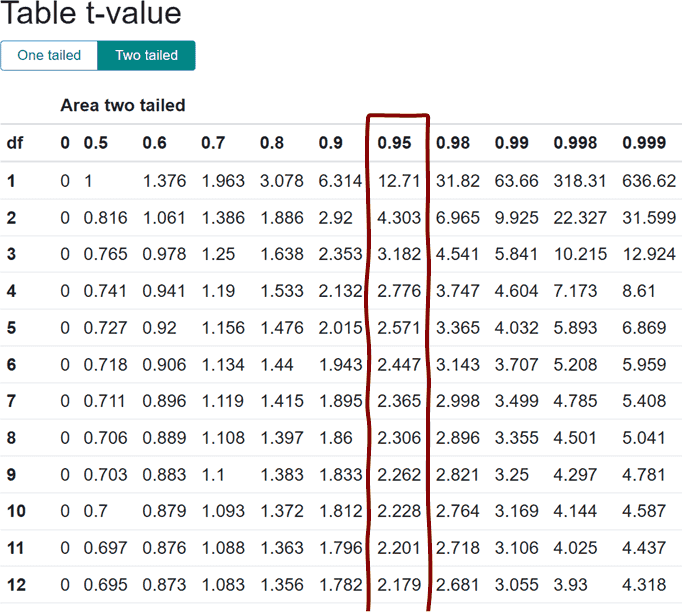Click the 0.98 column header
The height and width of the screenshot is (612, 682).
tap(453, 143)
